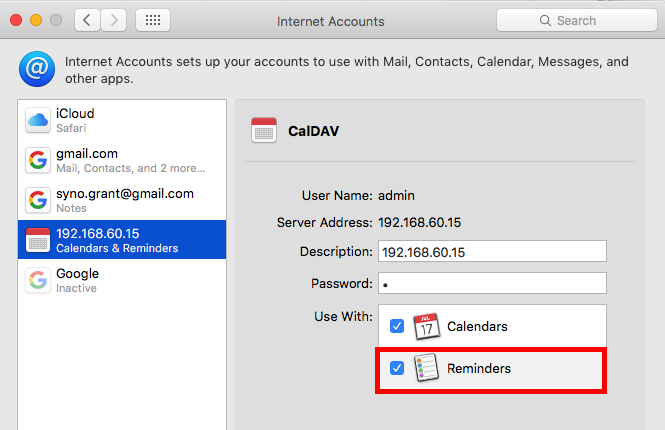Select the syno.grant@gmail.com Notes account
The width and height of the screenshot is (665, 430).
click(119, 200)
